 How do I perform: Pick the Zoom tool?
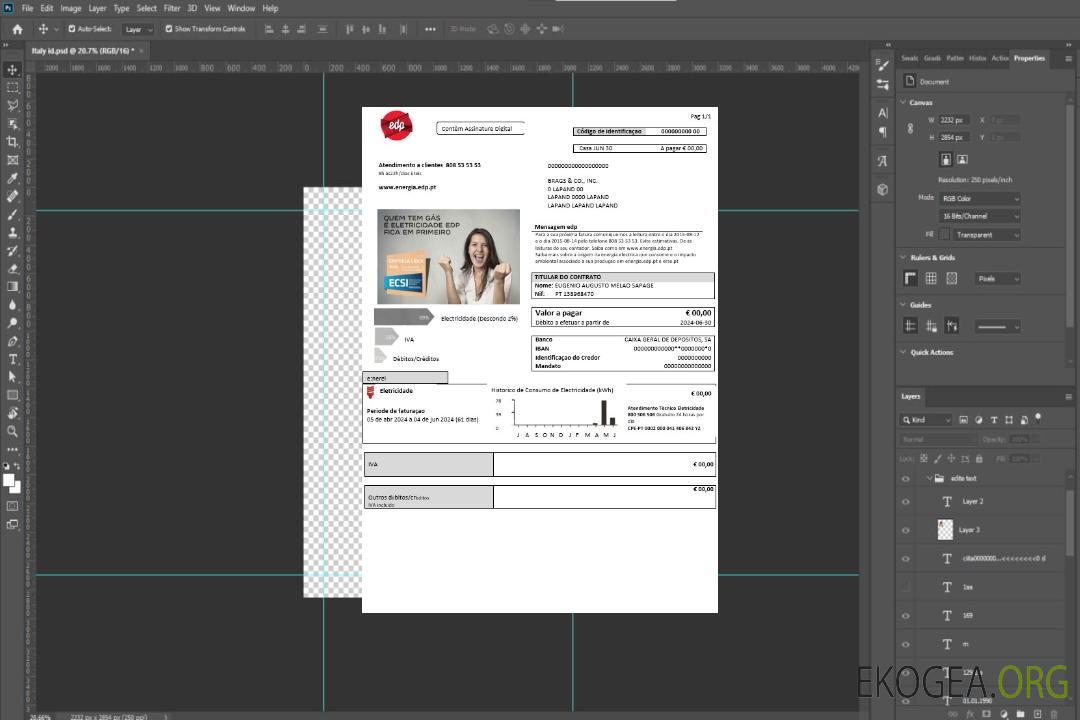pos(12,431)
